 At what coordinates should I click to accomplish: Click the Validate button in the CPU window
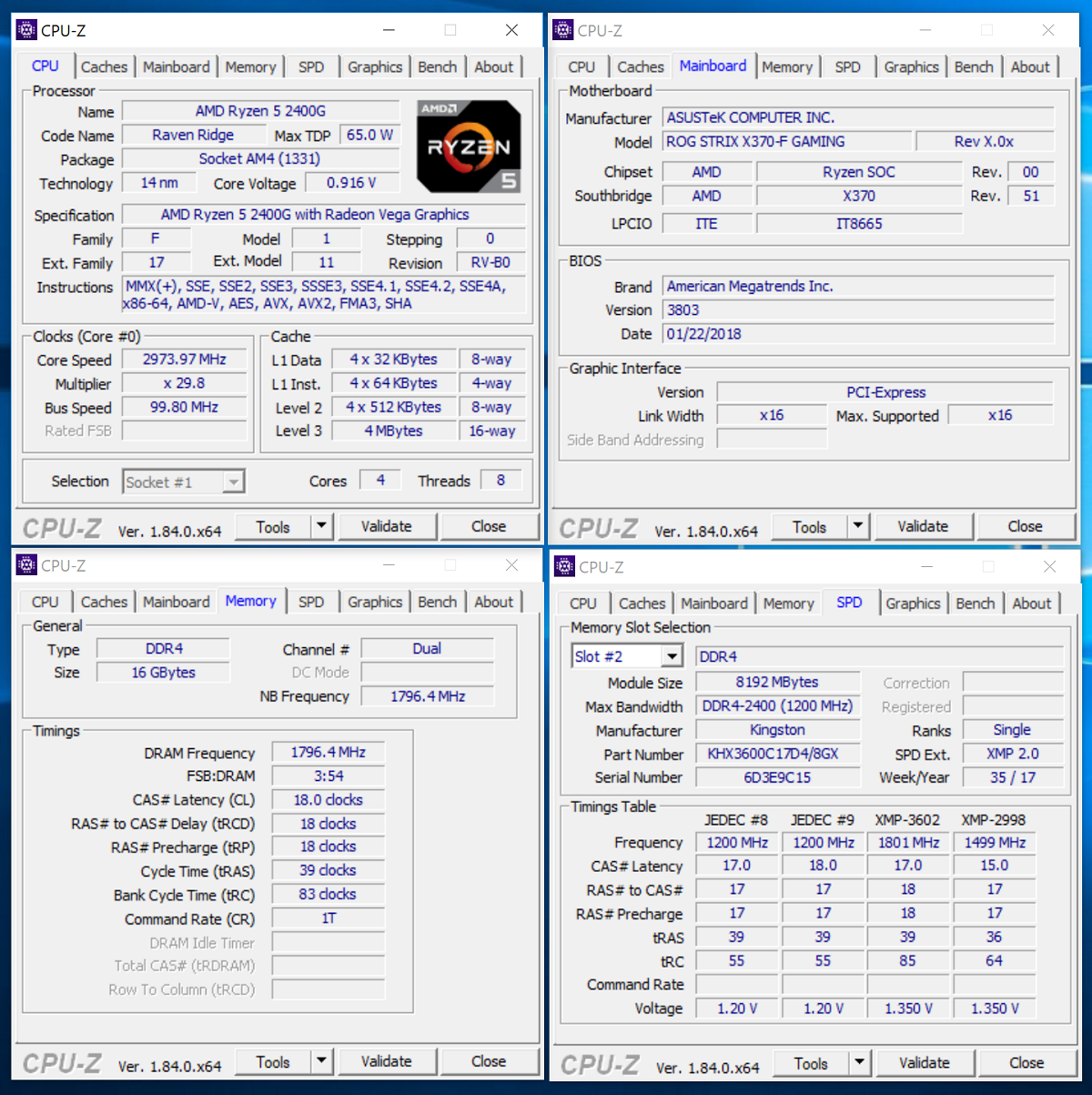(x=388, y=526)
